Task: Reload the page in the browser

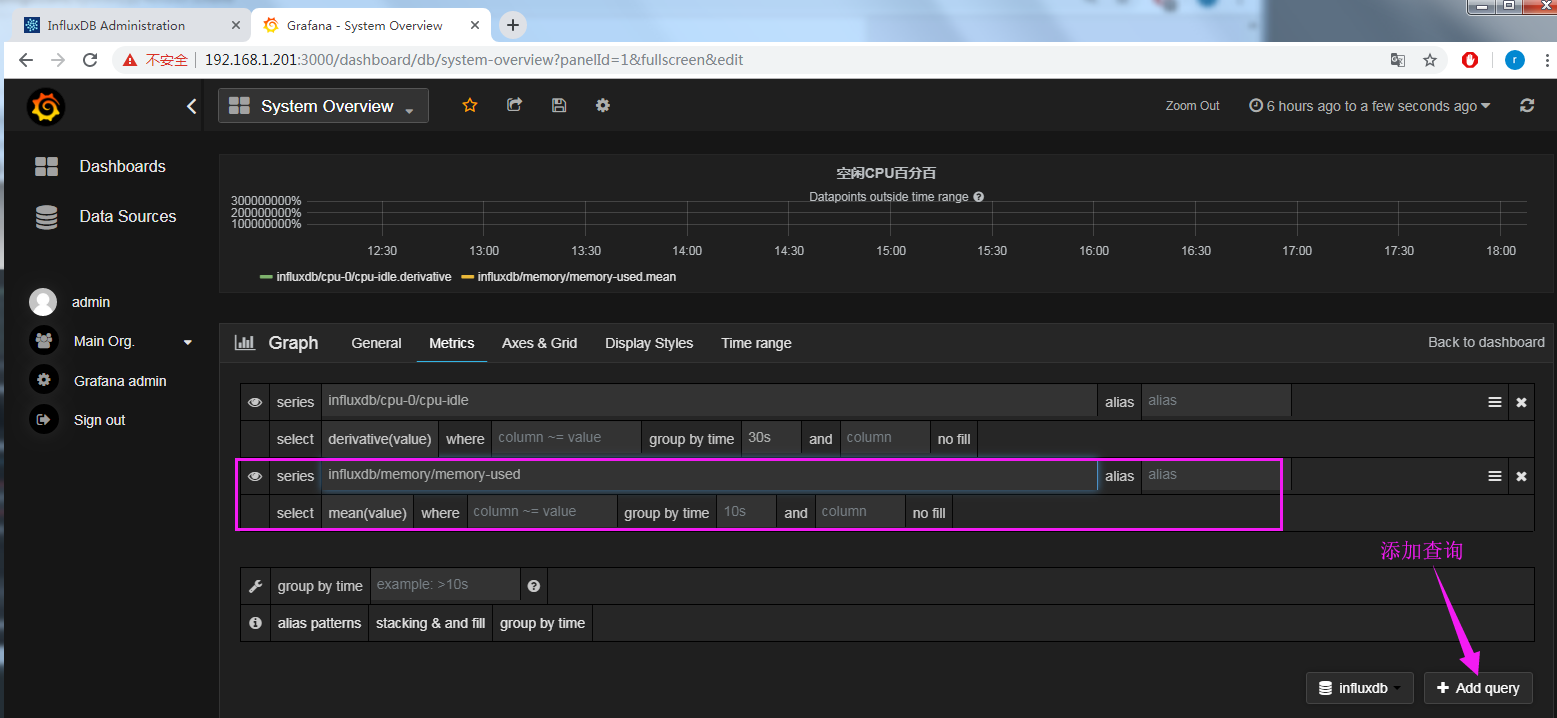Action: point(90,60)
